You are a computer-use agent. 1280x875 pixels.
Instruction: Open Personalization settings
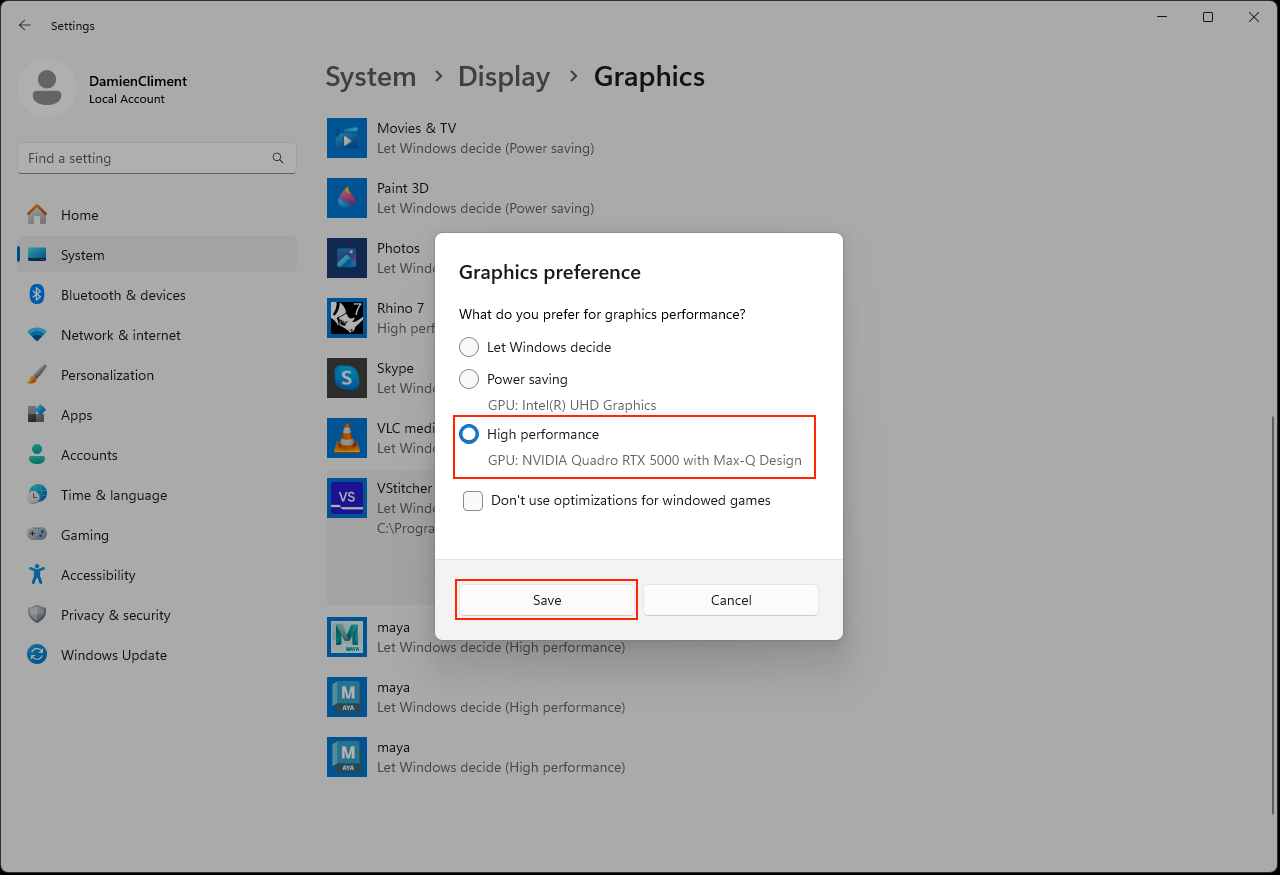[x=157, y=375]
